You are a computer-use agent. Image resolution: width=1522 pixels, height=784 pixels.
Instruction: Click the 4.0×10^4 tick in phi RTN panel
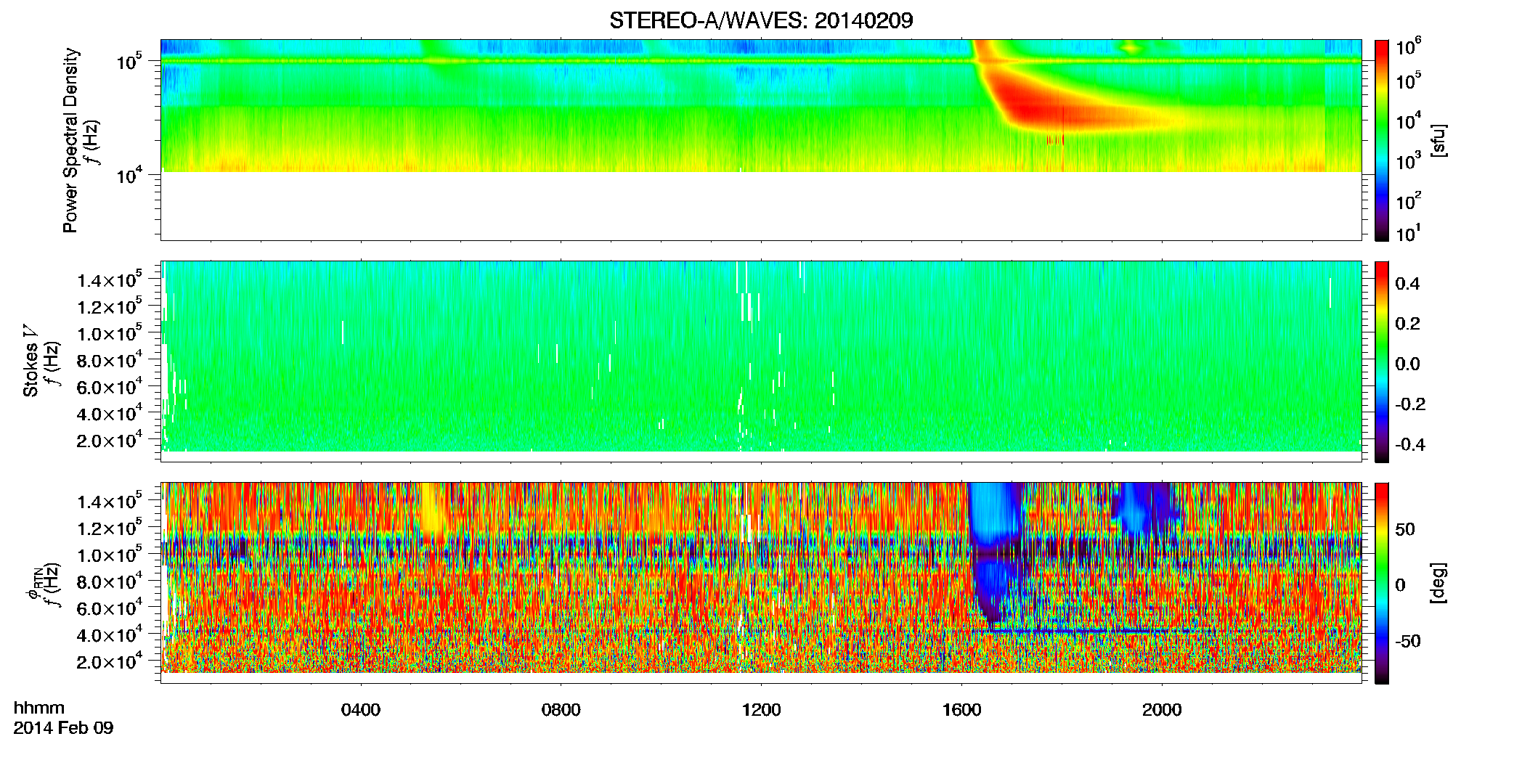coord(110,634)
